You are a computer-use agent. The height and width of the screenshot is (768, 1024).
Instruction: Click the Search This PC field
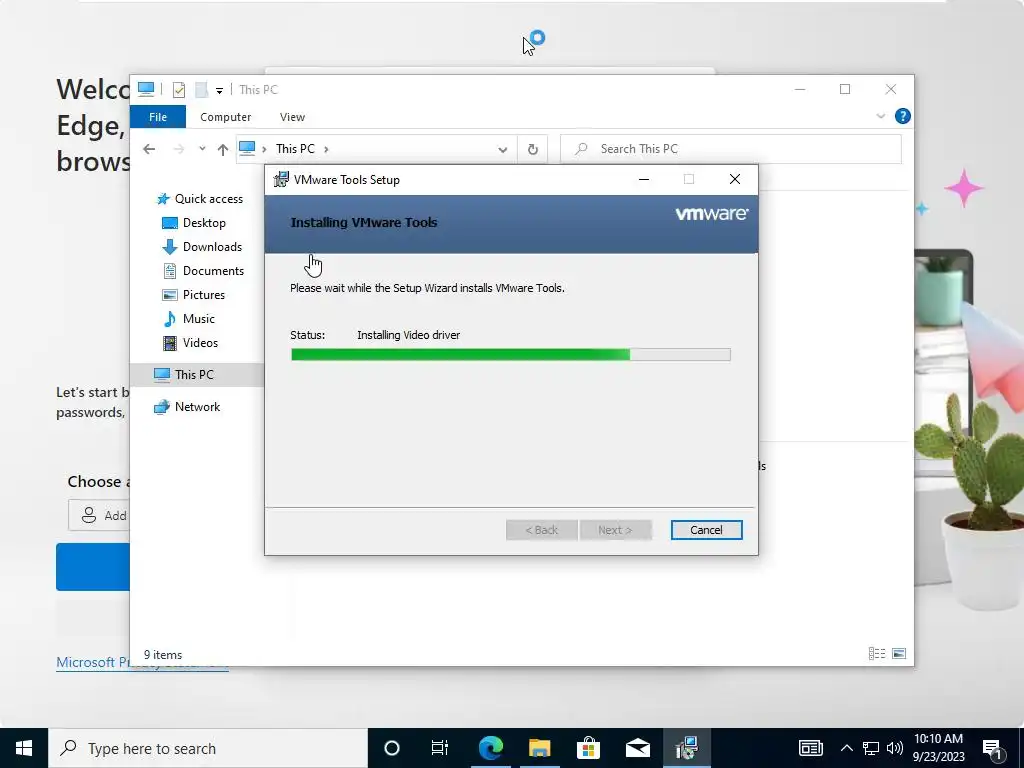731,149
